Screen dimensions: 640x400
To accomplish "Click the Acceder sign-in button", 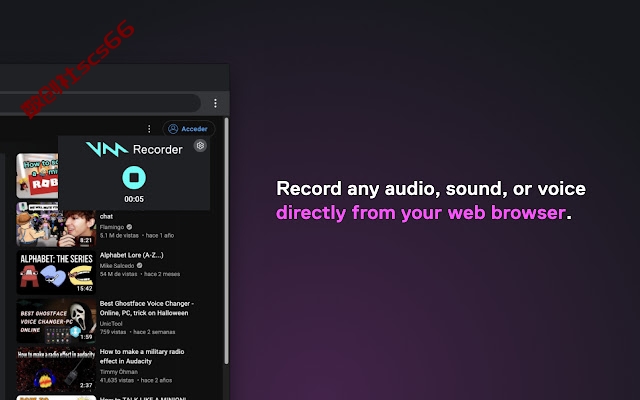I will point(189,129).
